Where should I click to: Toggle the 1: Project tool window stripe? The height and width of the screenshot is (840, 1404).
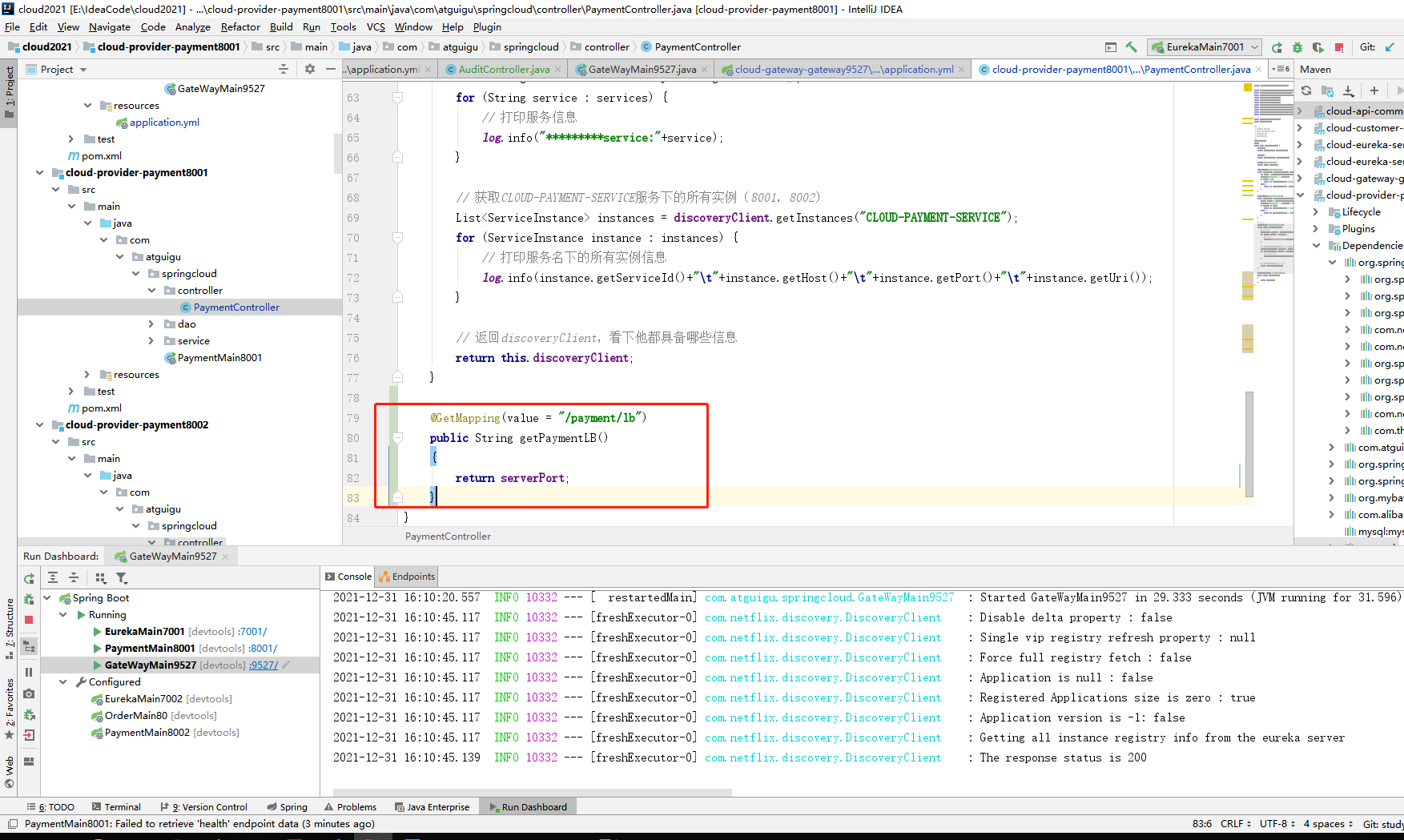9,91
